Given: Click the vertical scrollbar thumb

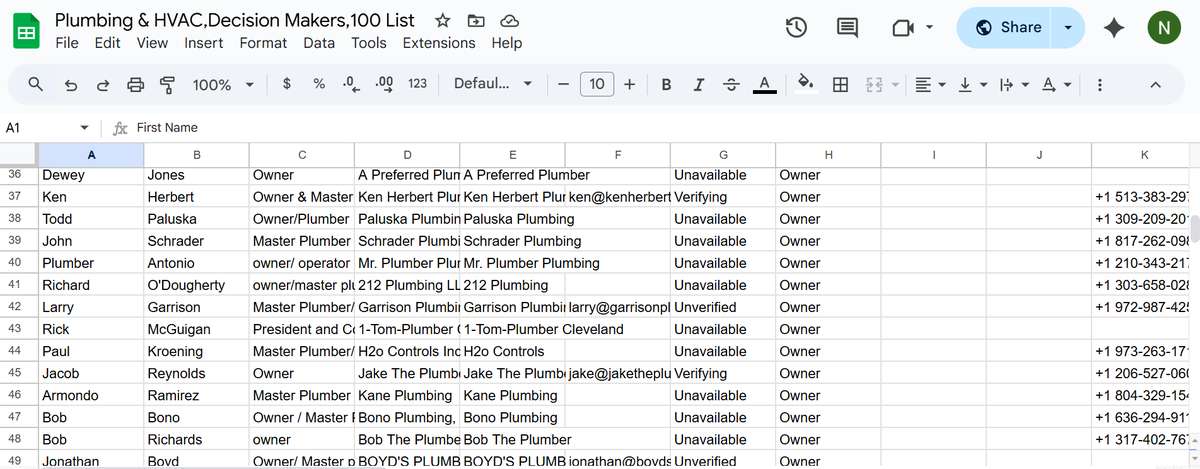Looking at the screenshot, I should pos(1194,229).
